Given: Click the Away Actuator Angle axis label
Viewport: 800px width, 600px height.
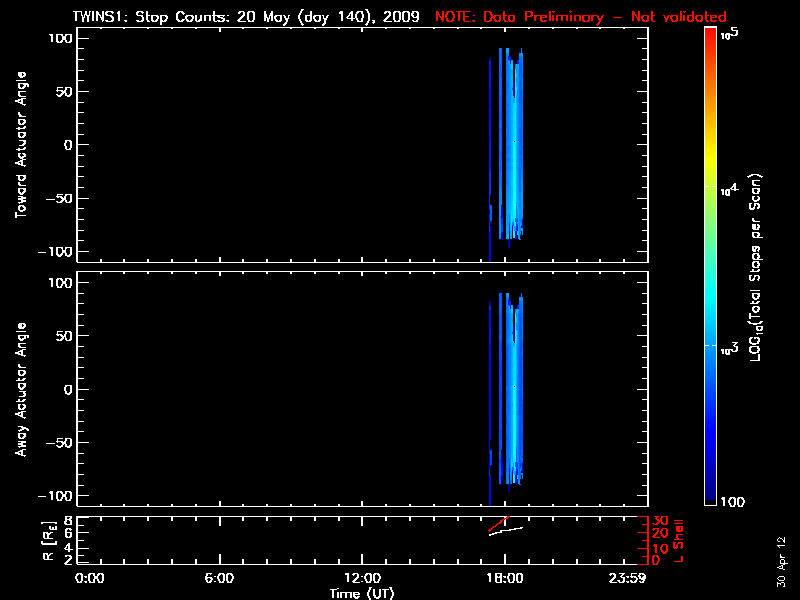Looking at the screenshot, I should click(x=19, y=390).
